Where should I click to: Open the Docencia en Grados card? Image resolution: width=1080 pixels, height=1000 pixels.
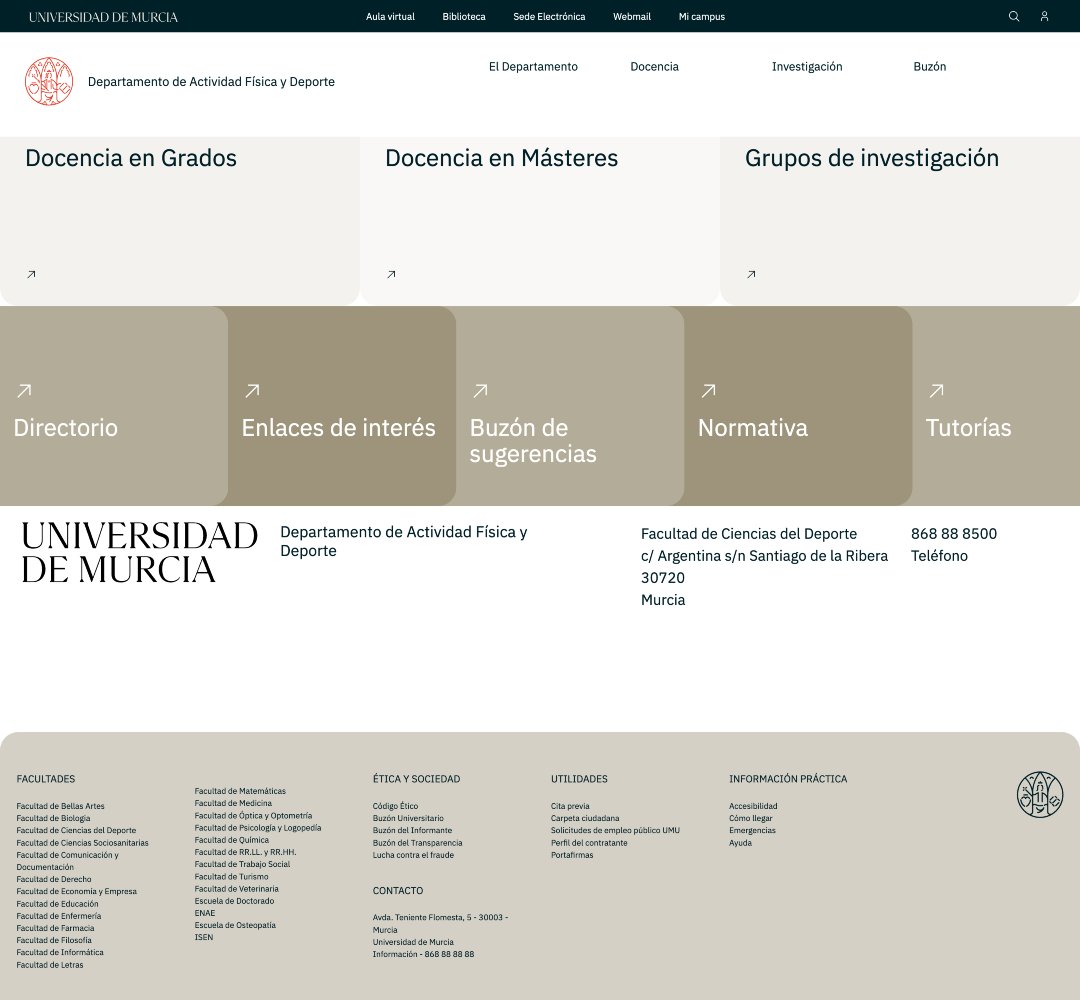click(x=180, y=220)
